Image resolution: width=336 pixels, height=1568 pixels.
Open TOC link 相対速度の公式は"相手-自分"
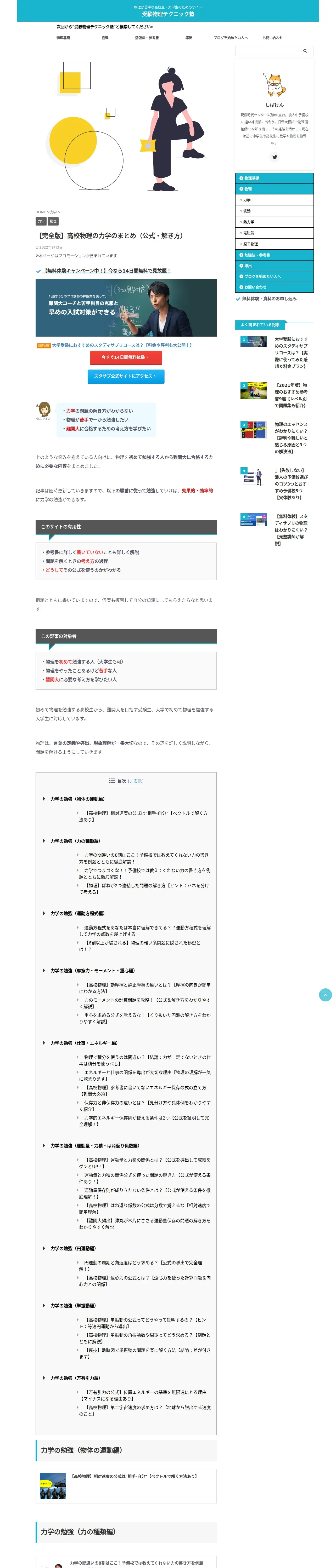point(143,816)
